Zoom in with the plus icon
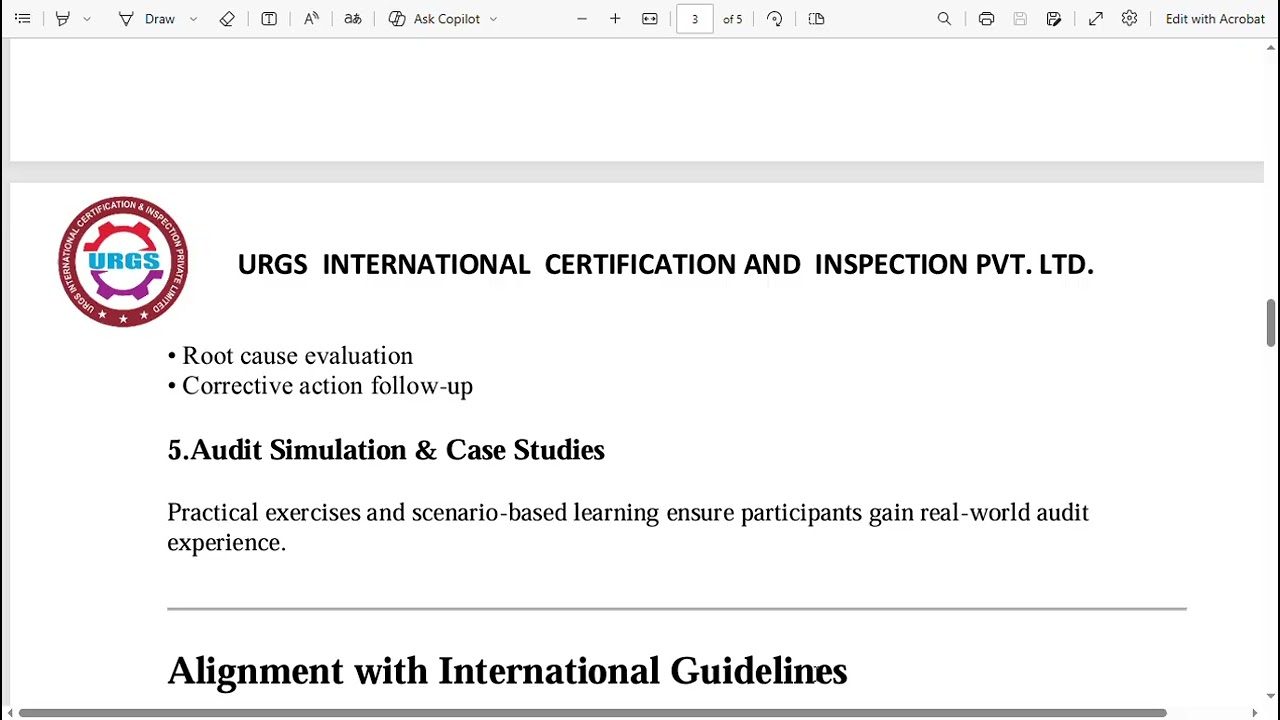The width and height of the screenshot is (1280, 720). tap(615, 19)
